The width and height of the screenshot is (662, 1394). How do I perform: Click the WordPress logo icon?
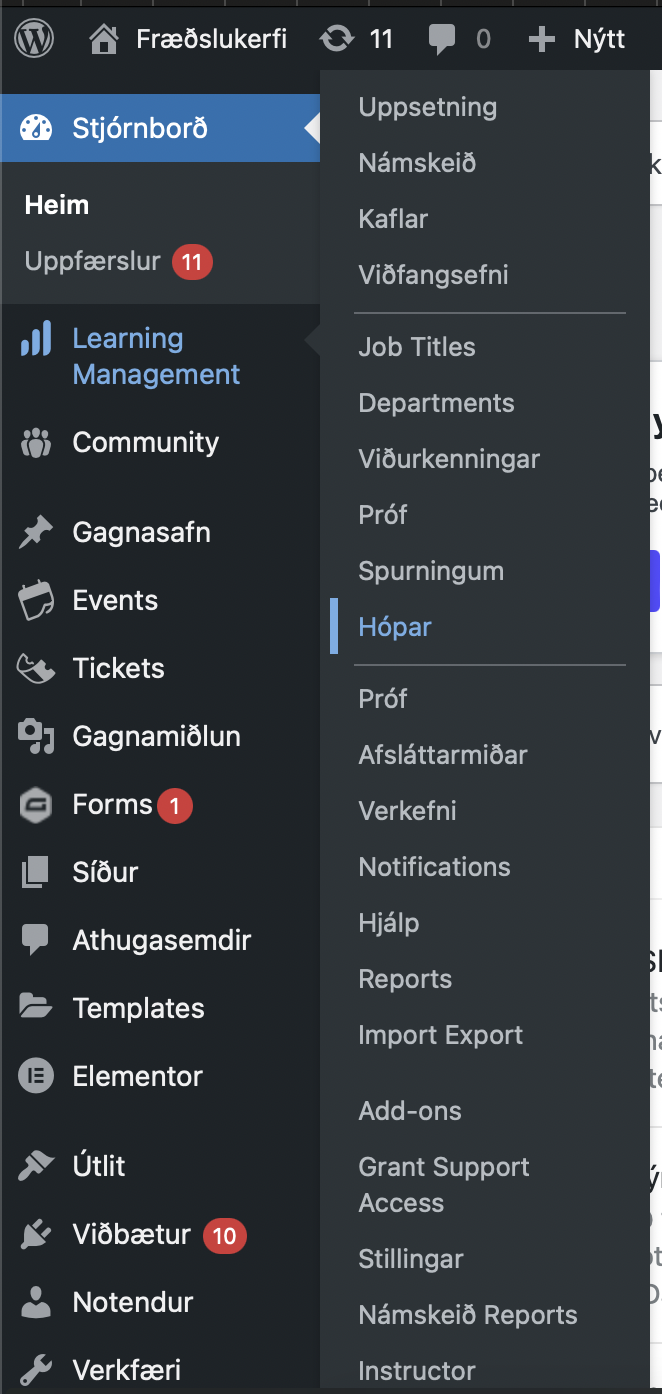tap(35, 39)
